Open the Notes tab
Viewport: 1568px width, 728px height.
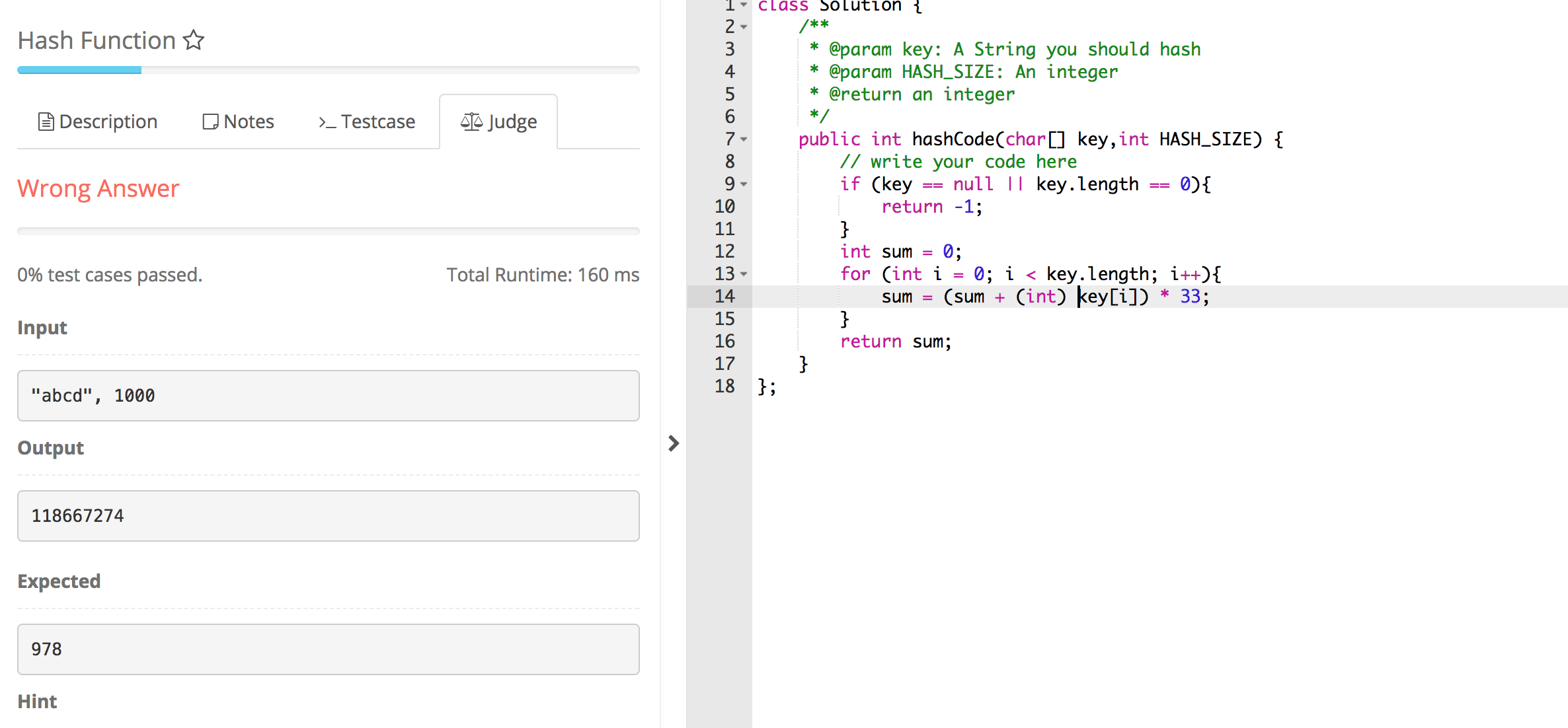249,121
